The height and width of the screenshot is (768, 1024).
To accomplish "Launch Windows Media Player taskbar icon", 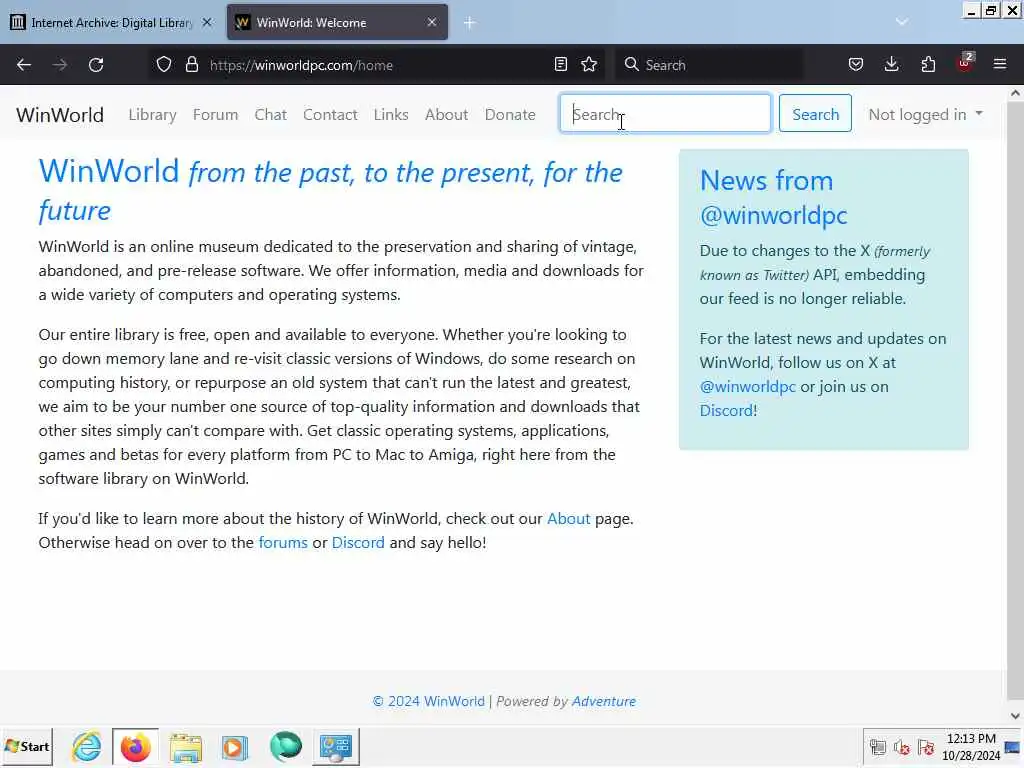I will pos(234,747).
